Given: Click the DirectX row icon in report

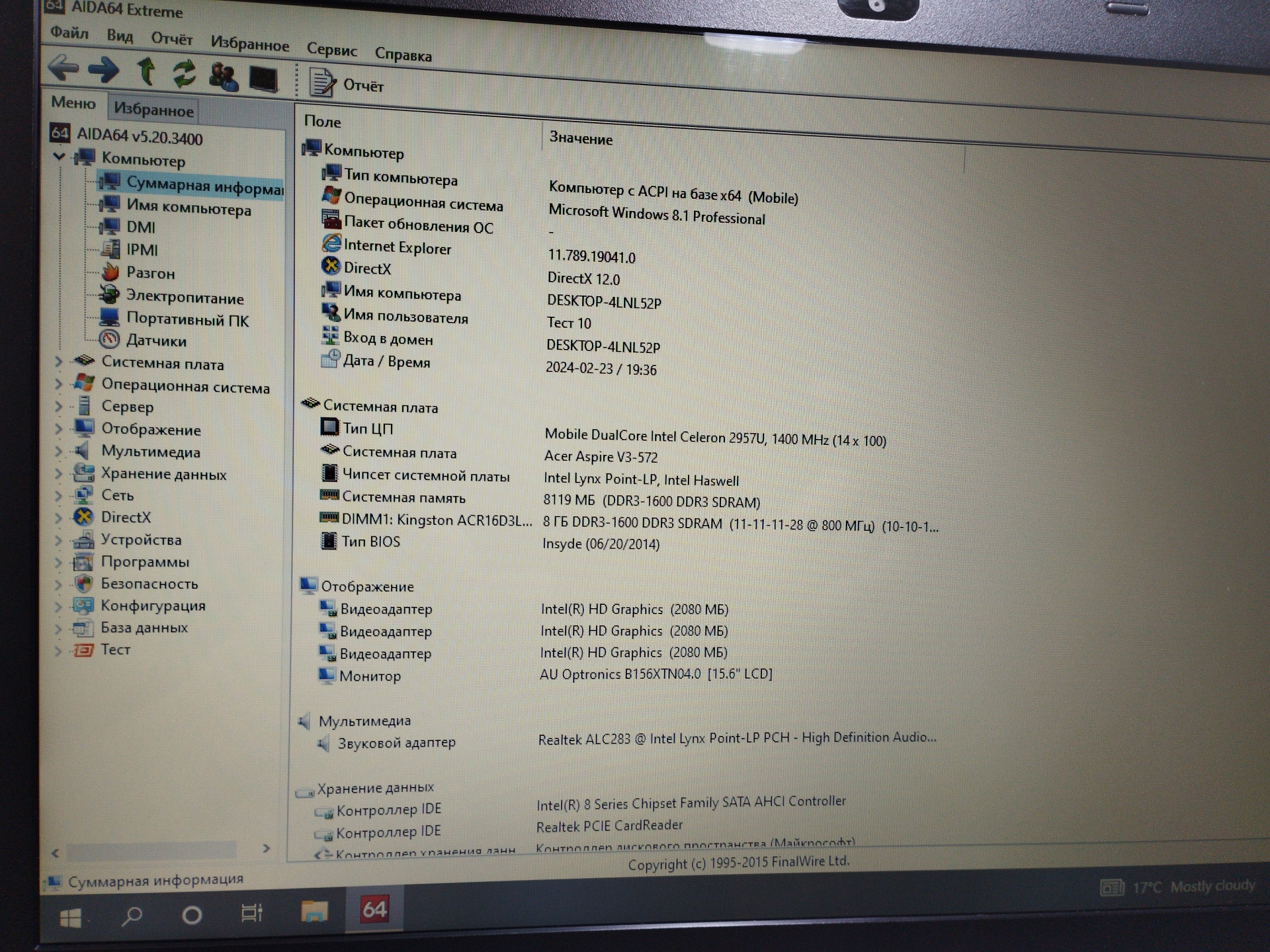Looking at the screenshot, I should [330, 266].
